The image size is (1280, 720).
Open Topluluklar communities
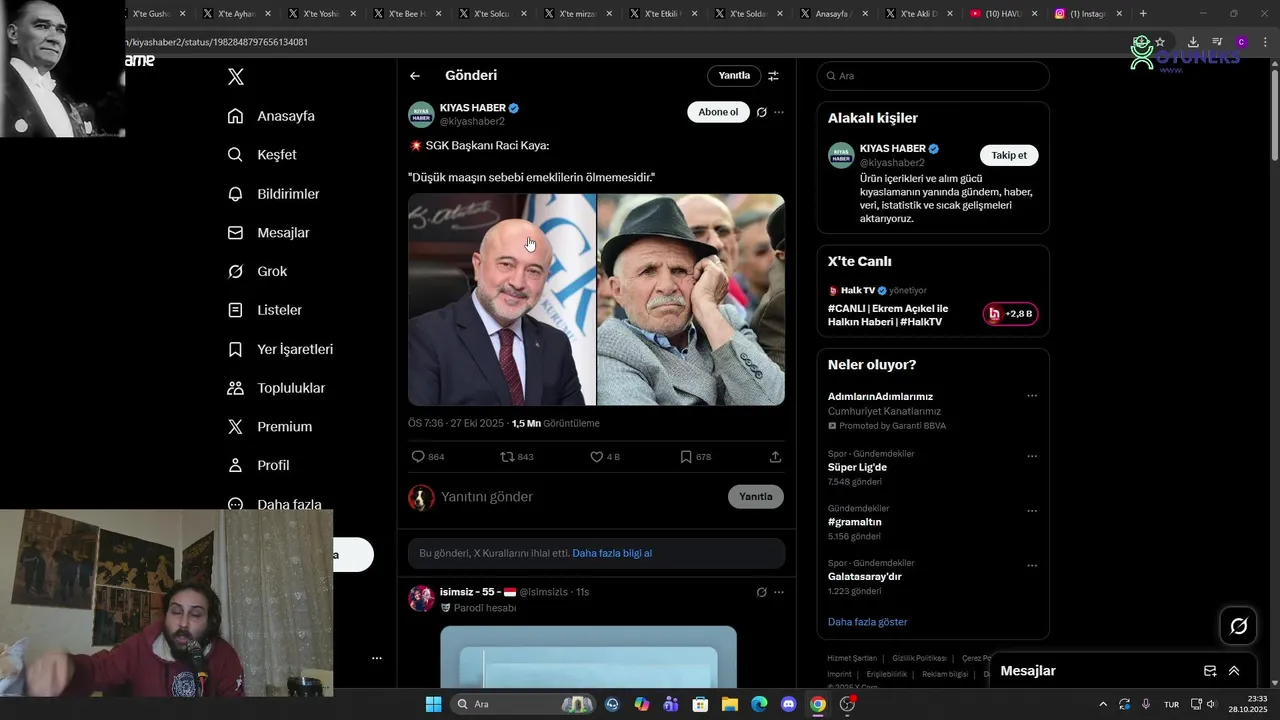tap(276, 388)
